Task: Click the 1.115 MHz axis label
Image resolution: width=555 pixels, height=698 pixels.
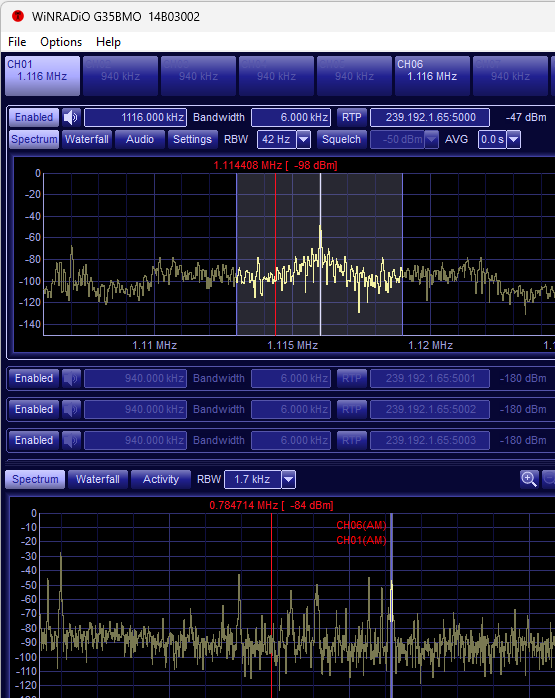Action: pyautogui.click(x=292, y=345)
